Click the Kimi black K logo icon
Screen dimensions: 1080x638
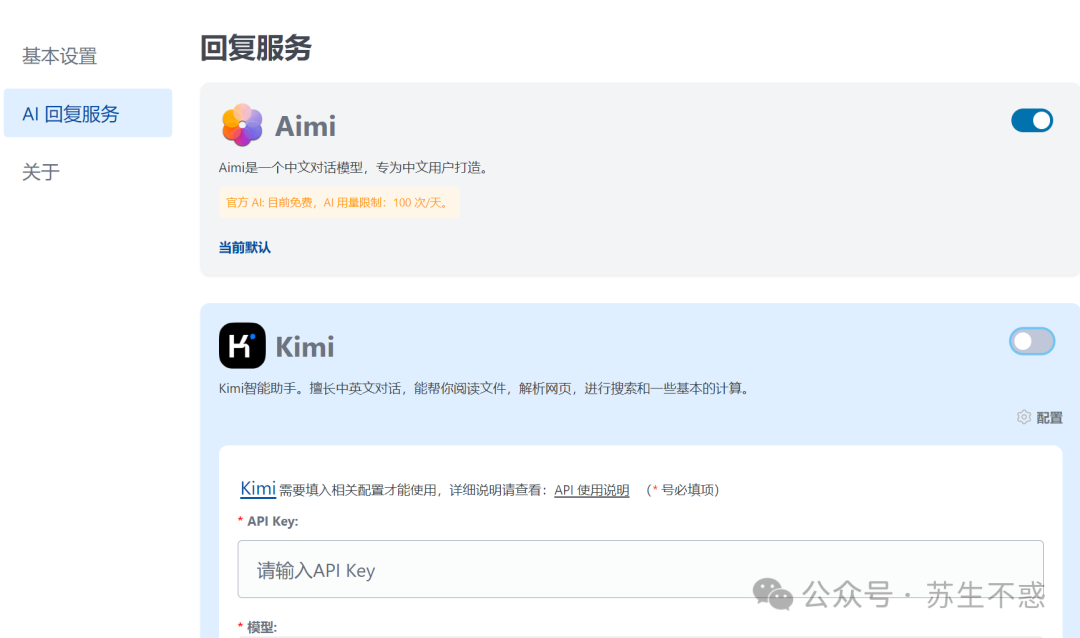(x=242, y=346)
